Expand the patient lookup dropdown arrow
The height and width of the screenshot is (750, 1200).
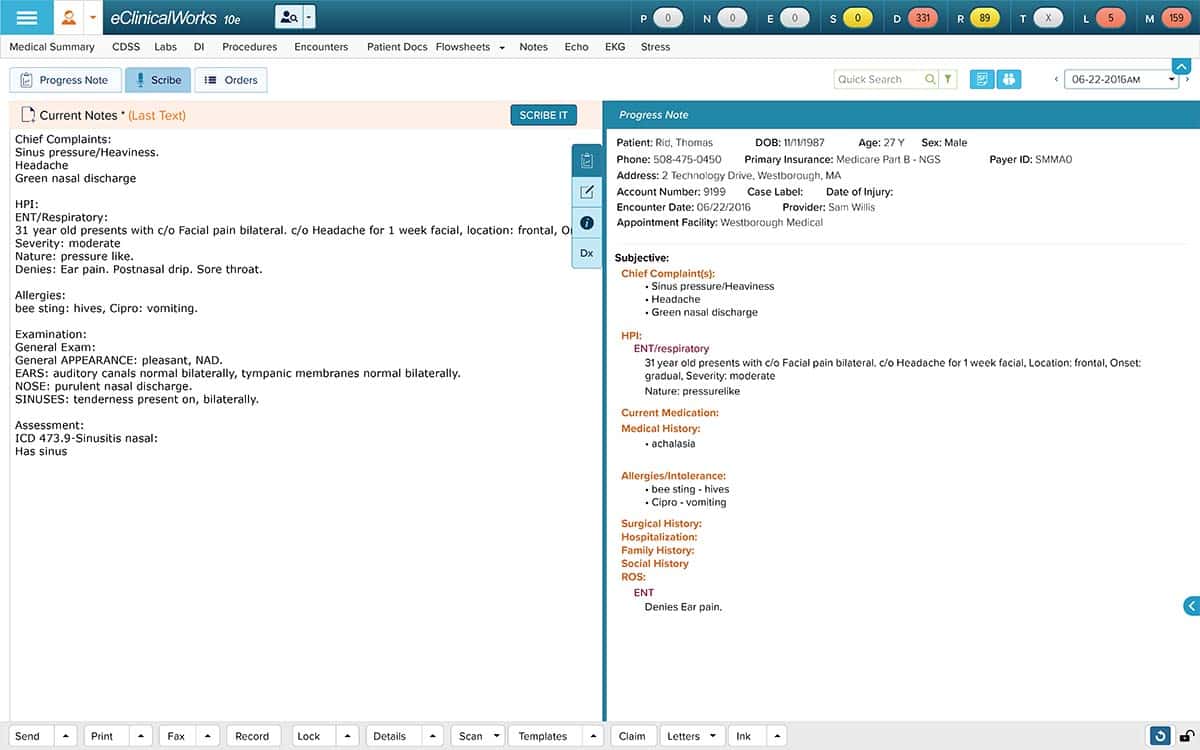point(309,17)
